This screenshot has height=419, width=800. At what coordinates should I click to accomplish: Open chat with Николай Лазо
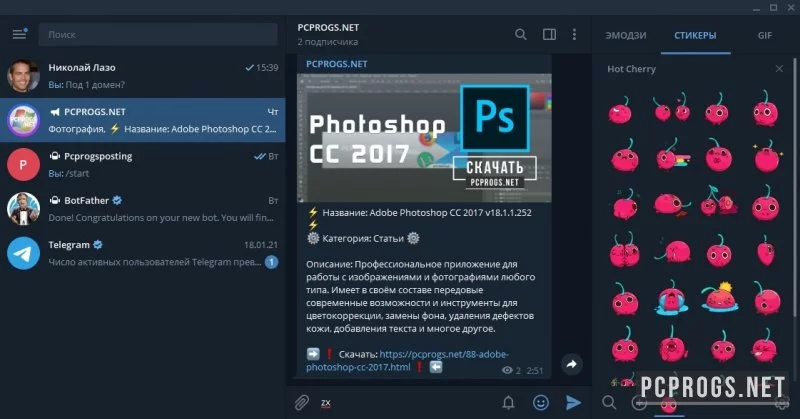[x=143, y=76]
